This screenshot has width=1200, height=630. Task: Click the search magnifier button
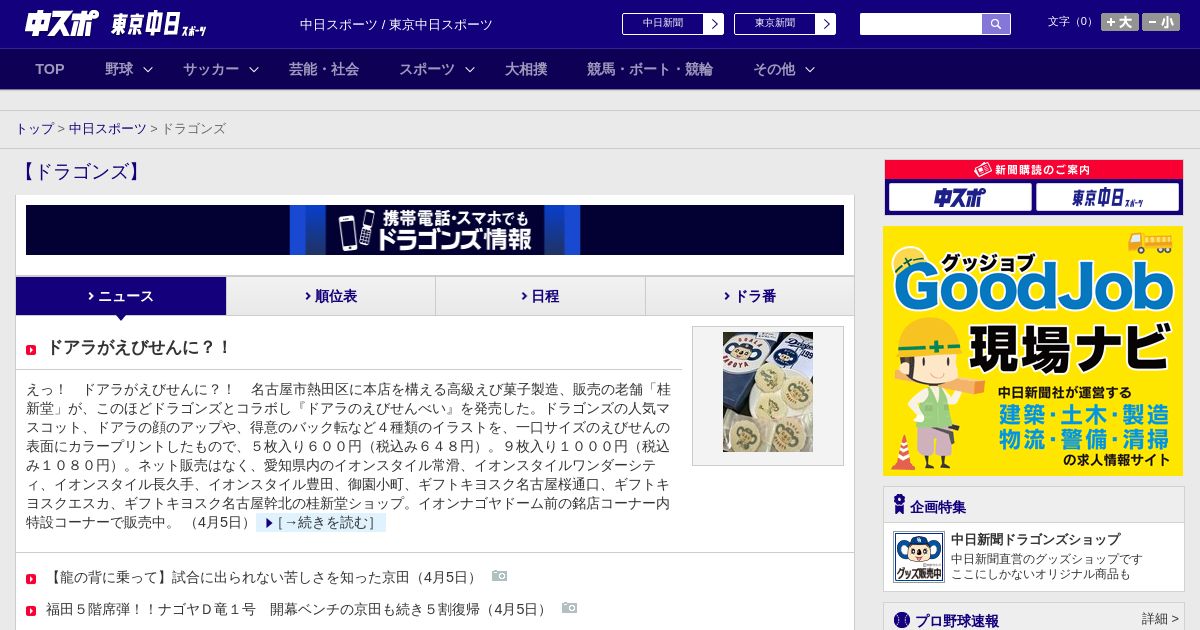(x=996, y=24)
